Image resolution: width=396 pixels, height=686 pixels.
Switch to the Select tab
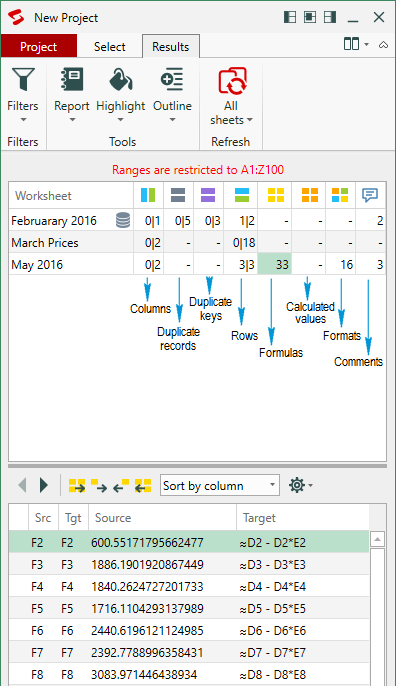(x=109, y=46)
